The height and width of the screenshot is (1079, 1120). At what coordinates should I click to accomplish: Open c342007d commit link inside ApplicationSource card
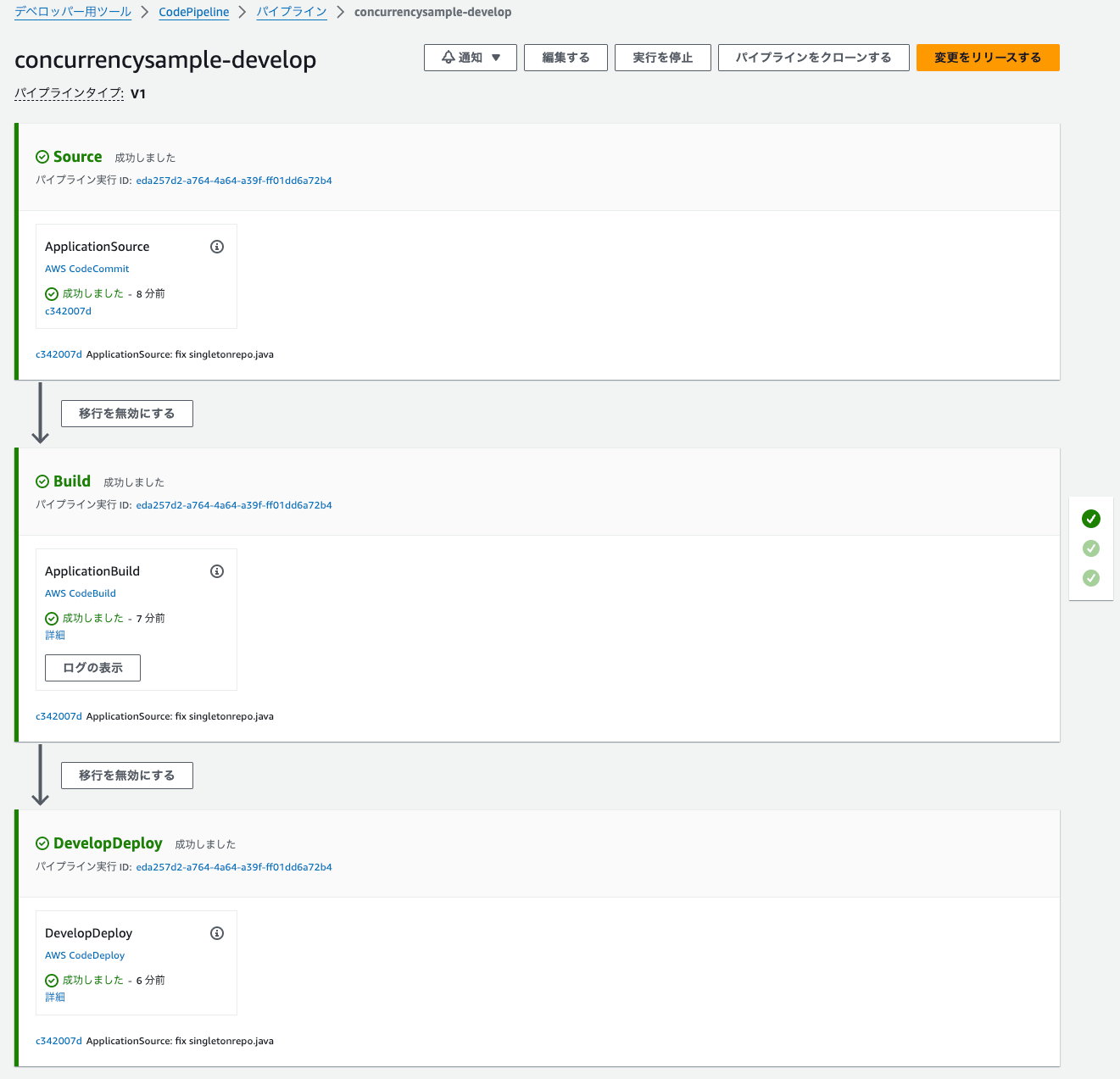coord(68,311)
